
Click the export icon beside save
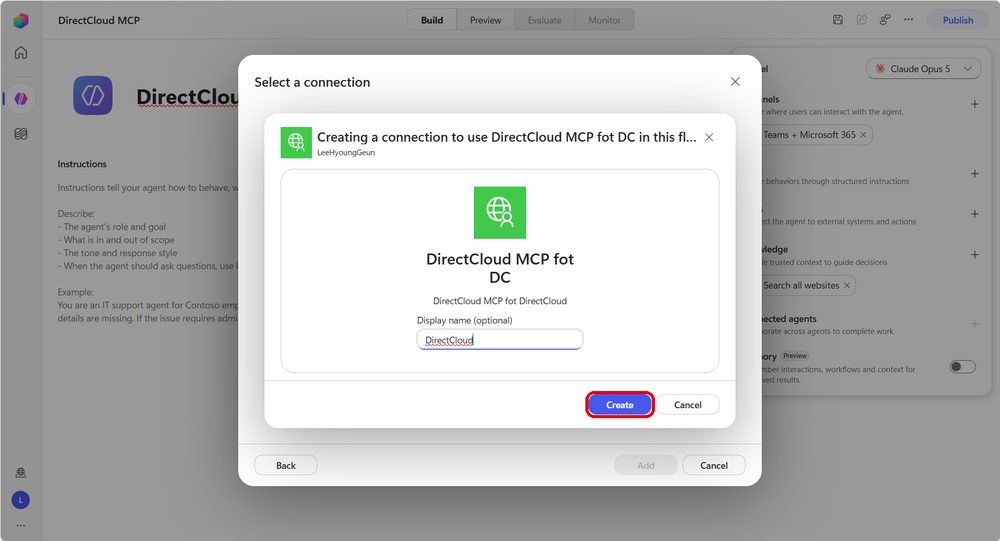pos(862,20)
